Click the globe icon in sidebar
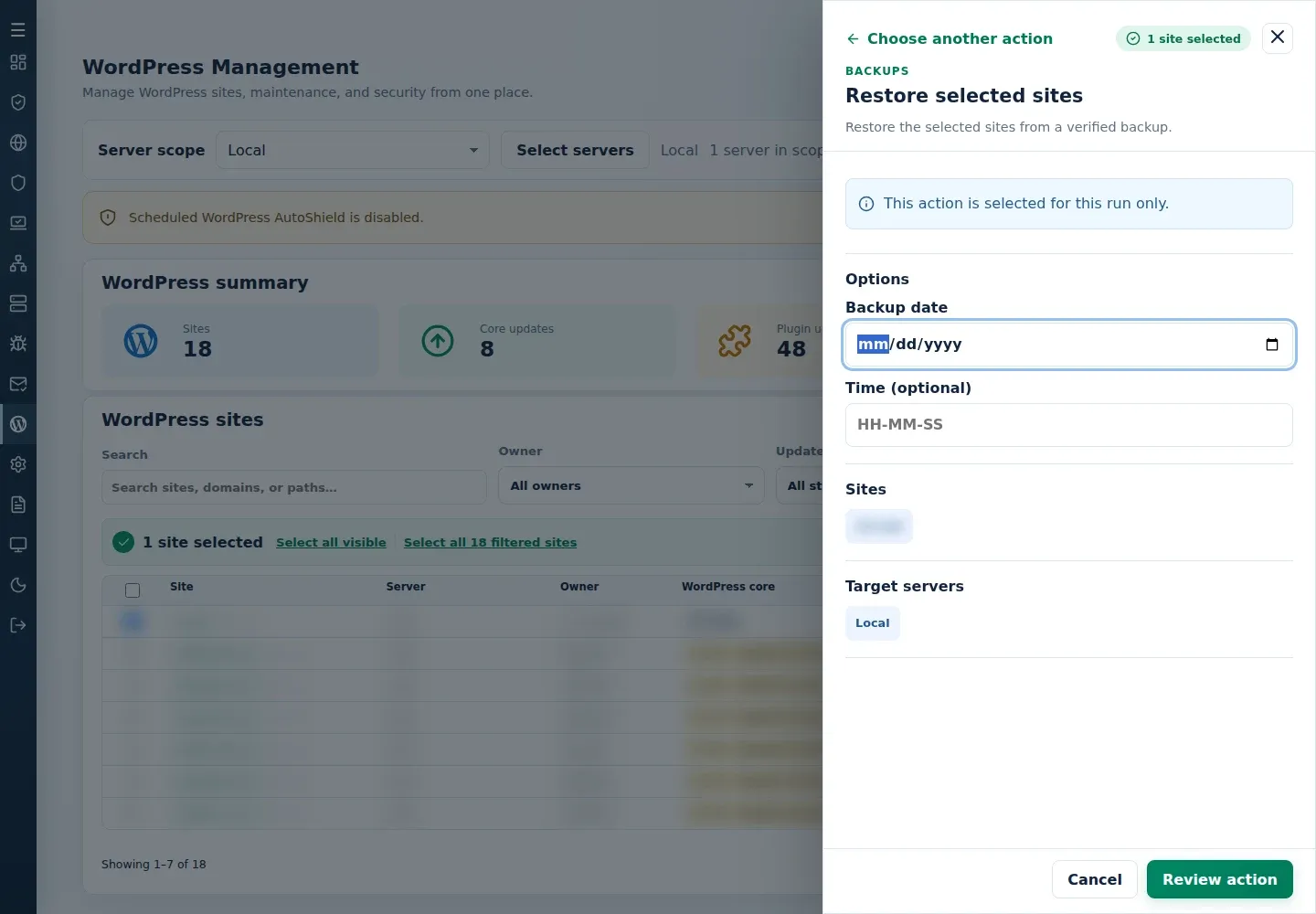This screenshot has width=1316, height=914. (18, 143)
